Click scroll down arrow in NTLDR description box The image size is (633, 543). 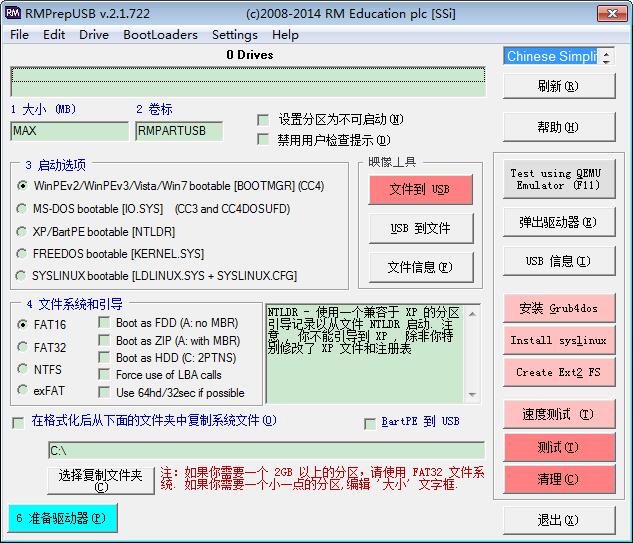click(x=472, y=394)
